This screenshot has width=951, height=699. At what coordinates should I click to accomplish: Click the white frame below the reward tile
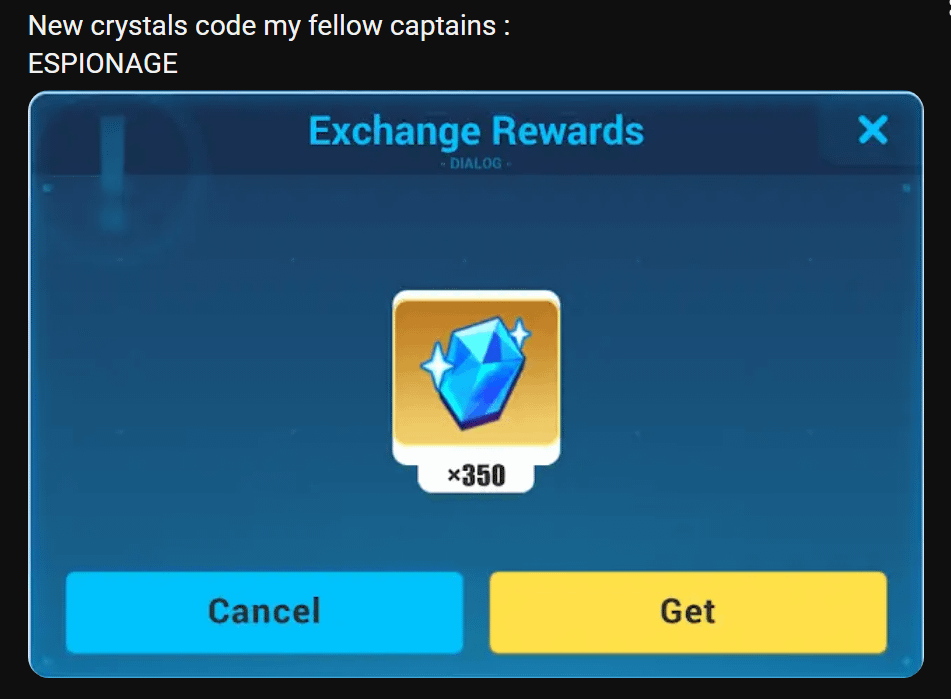pyautogui.click(x=476, y=475)
